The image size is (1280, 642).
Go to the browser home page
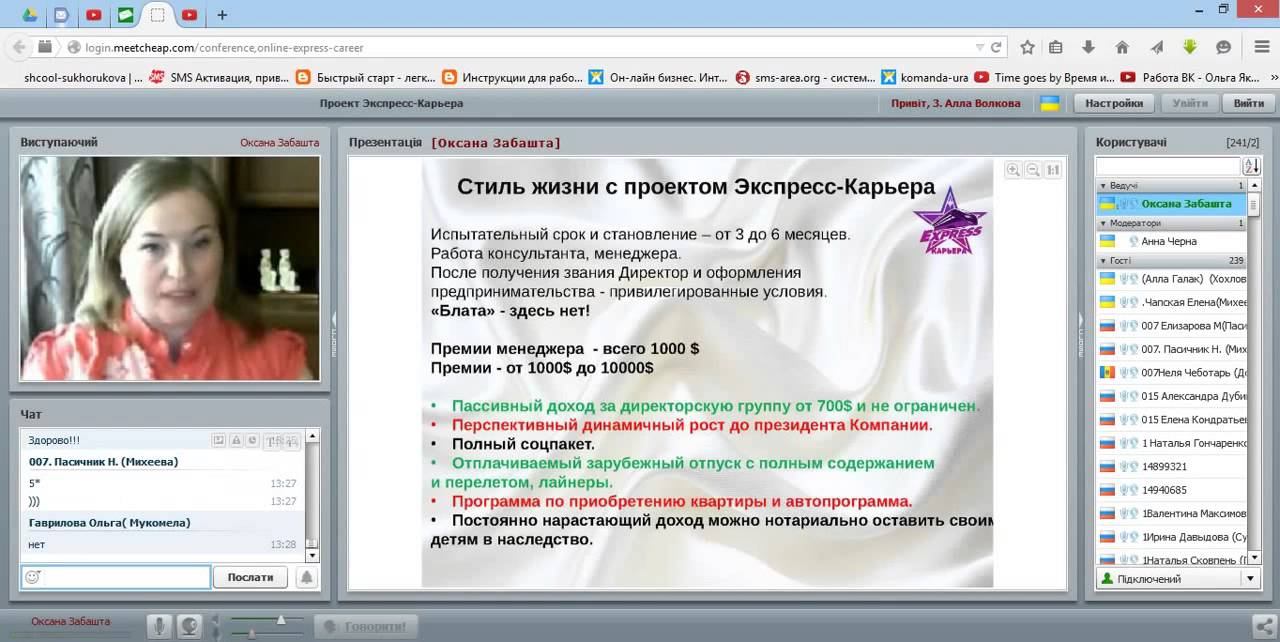click(1122, 47)
